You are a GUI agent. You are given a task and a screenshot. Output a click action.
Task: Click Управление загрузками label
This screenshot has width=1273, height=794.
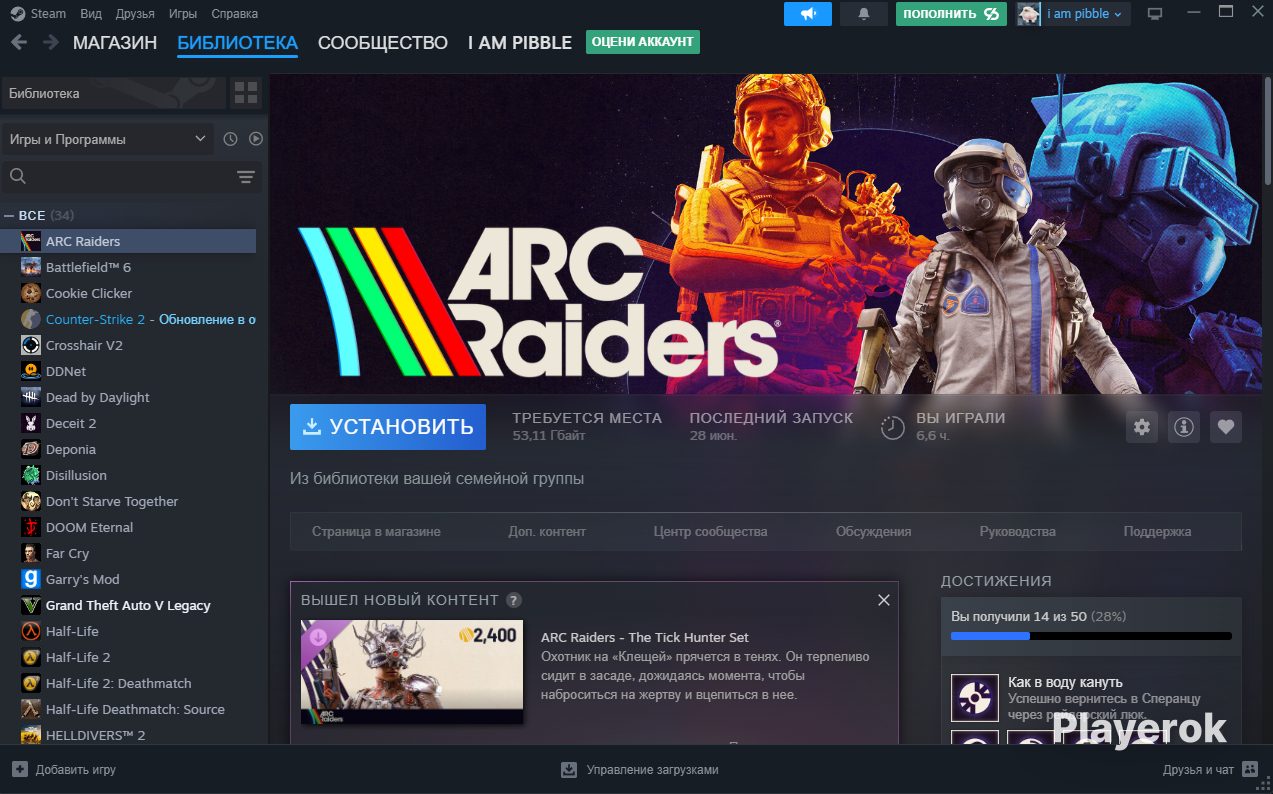point(652,770)
